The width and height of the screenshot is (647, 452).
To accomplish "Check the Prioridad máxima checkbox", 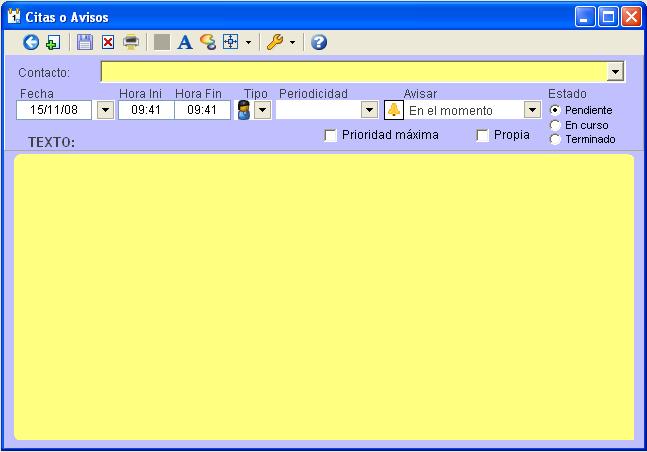I will click(331, 135).
